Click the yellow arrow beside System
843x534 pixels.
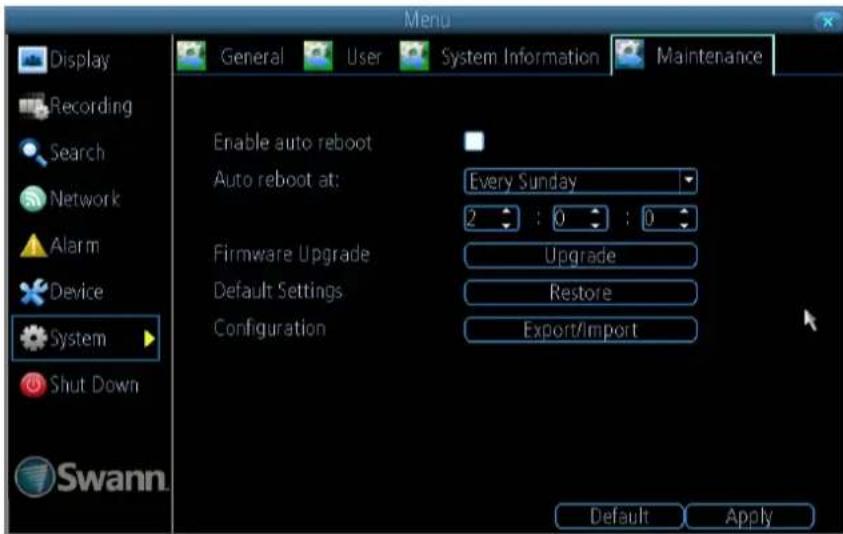pyautogui.click(x=149, y=339)
